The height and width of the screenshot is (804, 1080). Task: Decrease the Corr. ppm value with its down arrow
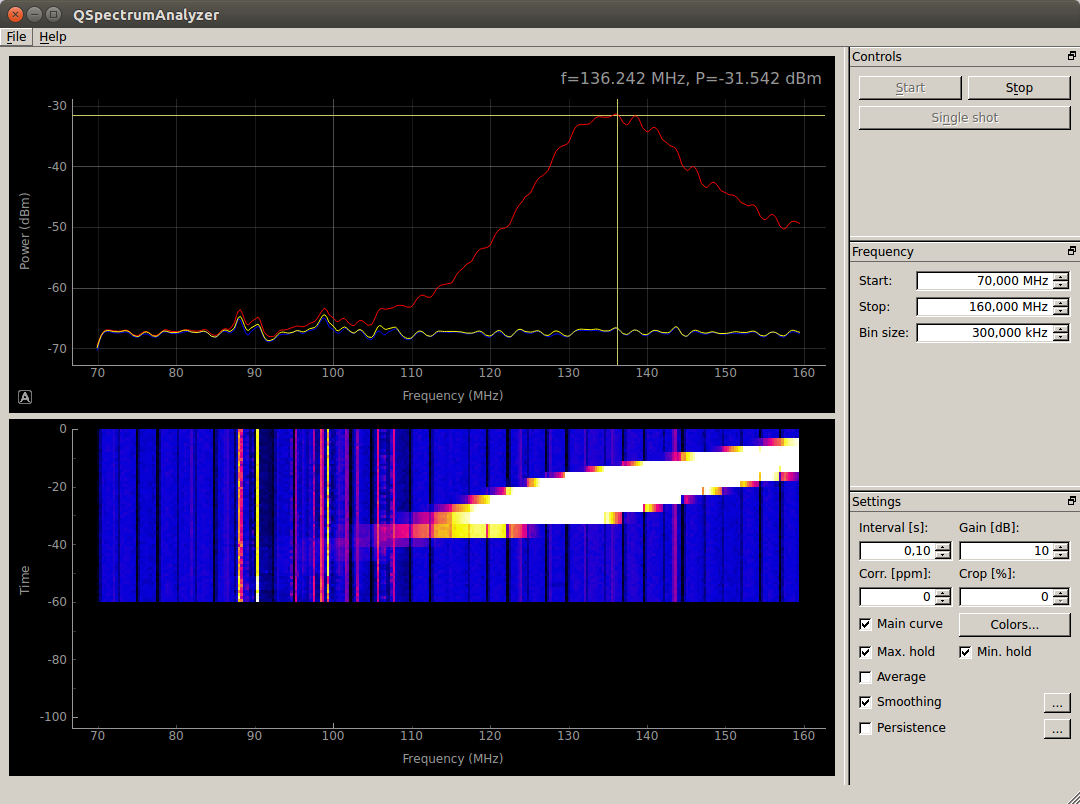(943, 601)
